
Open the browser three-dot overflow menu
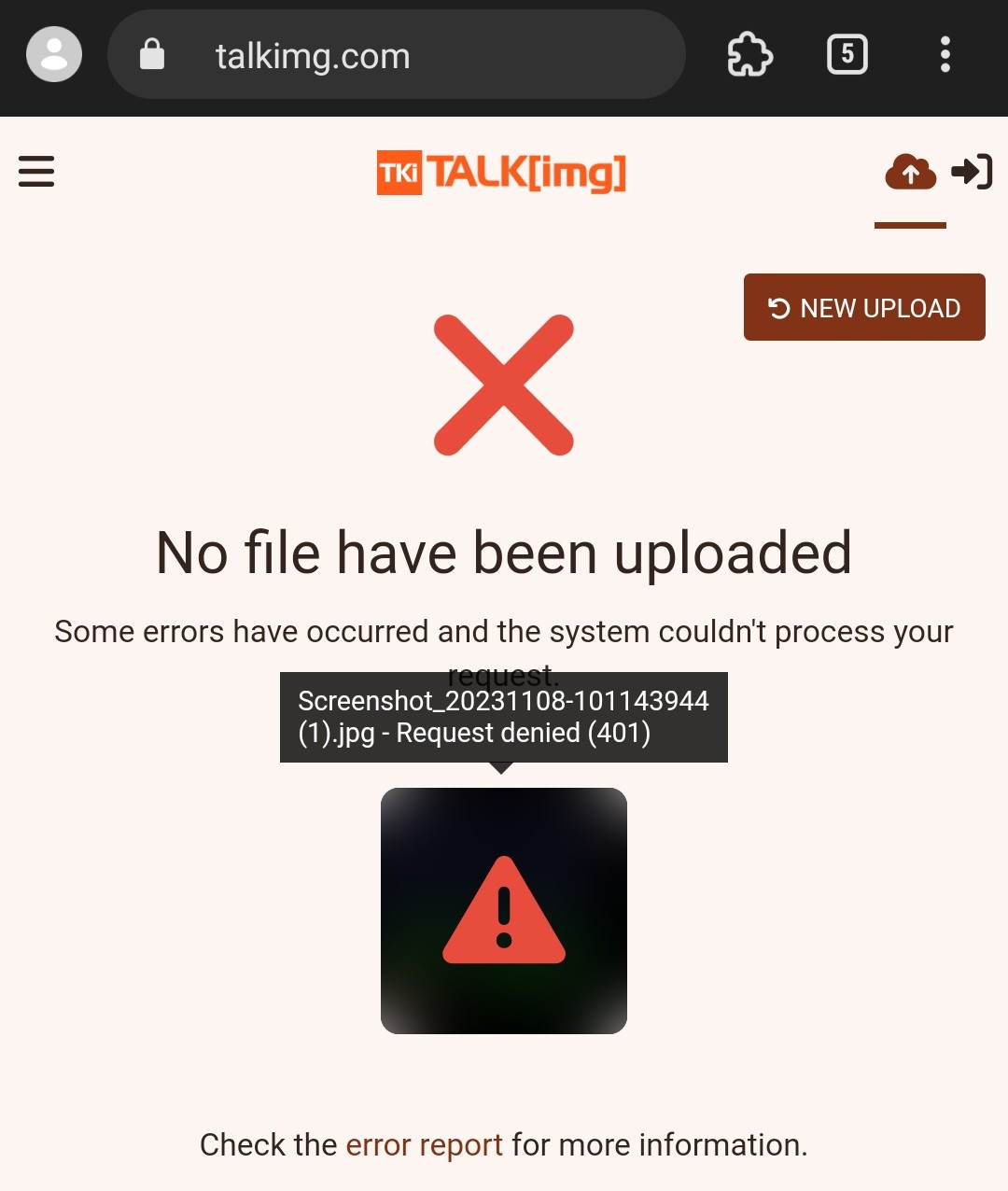[945, 54]
